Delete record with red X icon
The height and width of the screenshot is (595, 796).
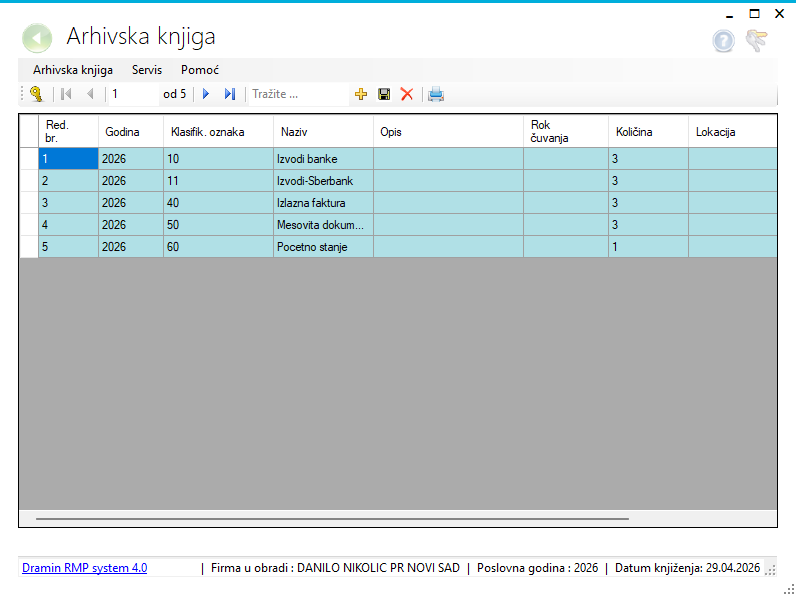(x=407, y=94)
